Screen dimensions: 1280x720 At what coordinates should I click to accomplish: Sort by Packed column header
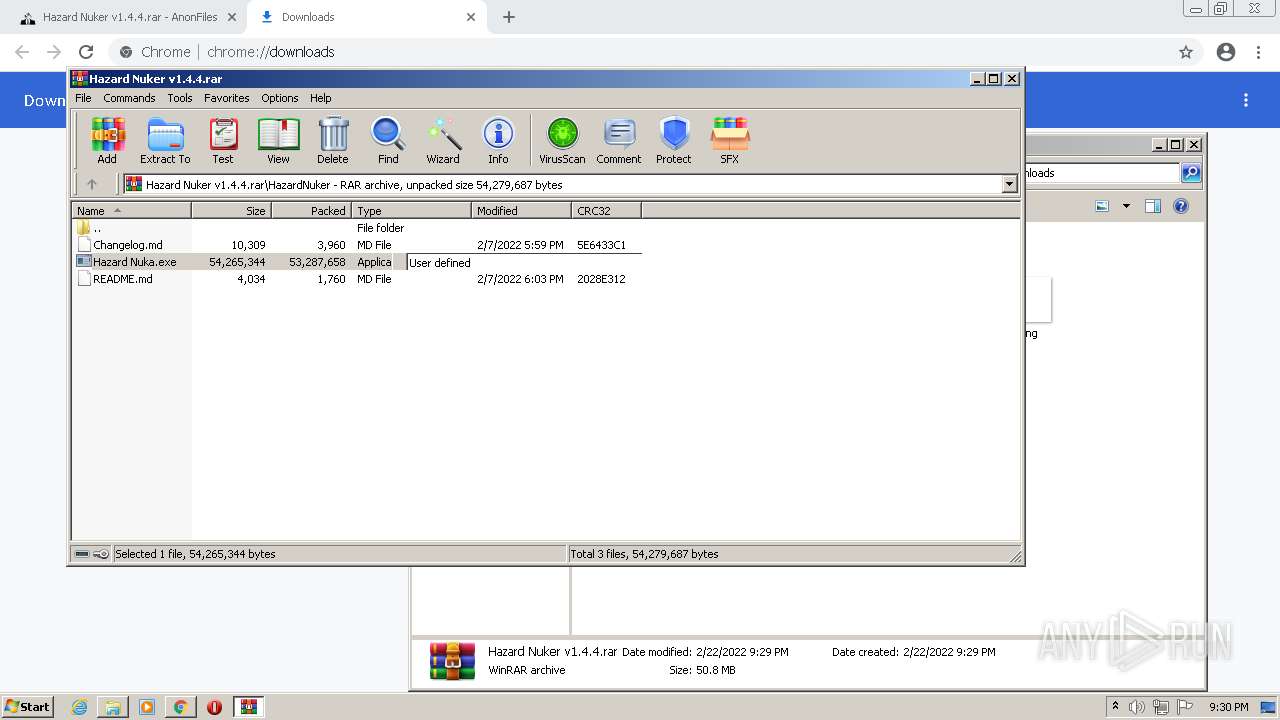(x=311, y=211)
